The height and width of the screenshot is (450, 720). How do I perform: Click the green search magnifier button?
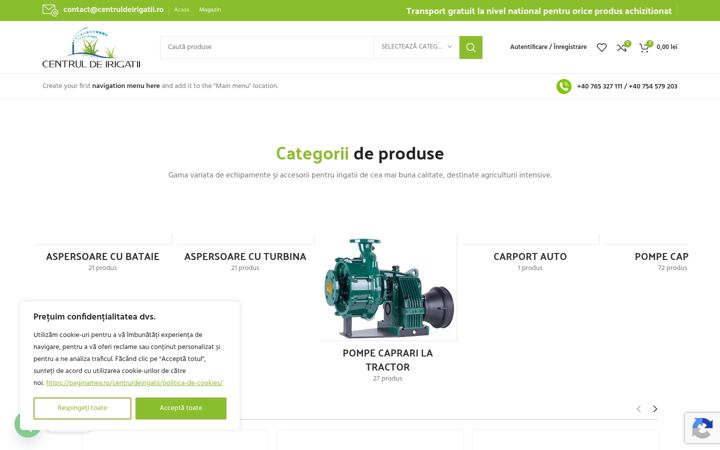471,47
